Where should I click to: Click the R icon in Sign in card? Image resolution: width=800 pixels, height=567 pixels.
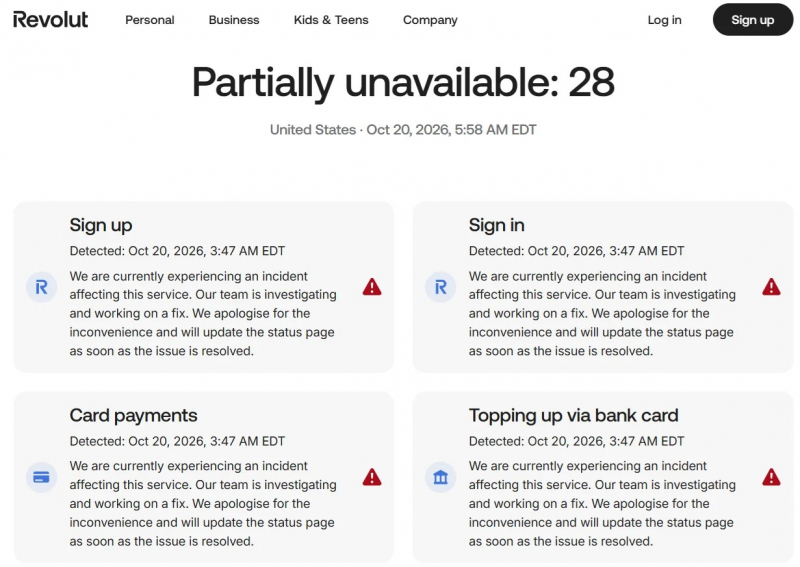(440, 287)
